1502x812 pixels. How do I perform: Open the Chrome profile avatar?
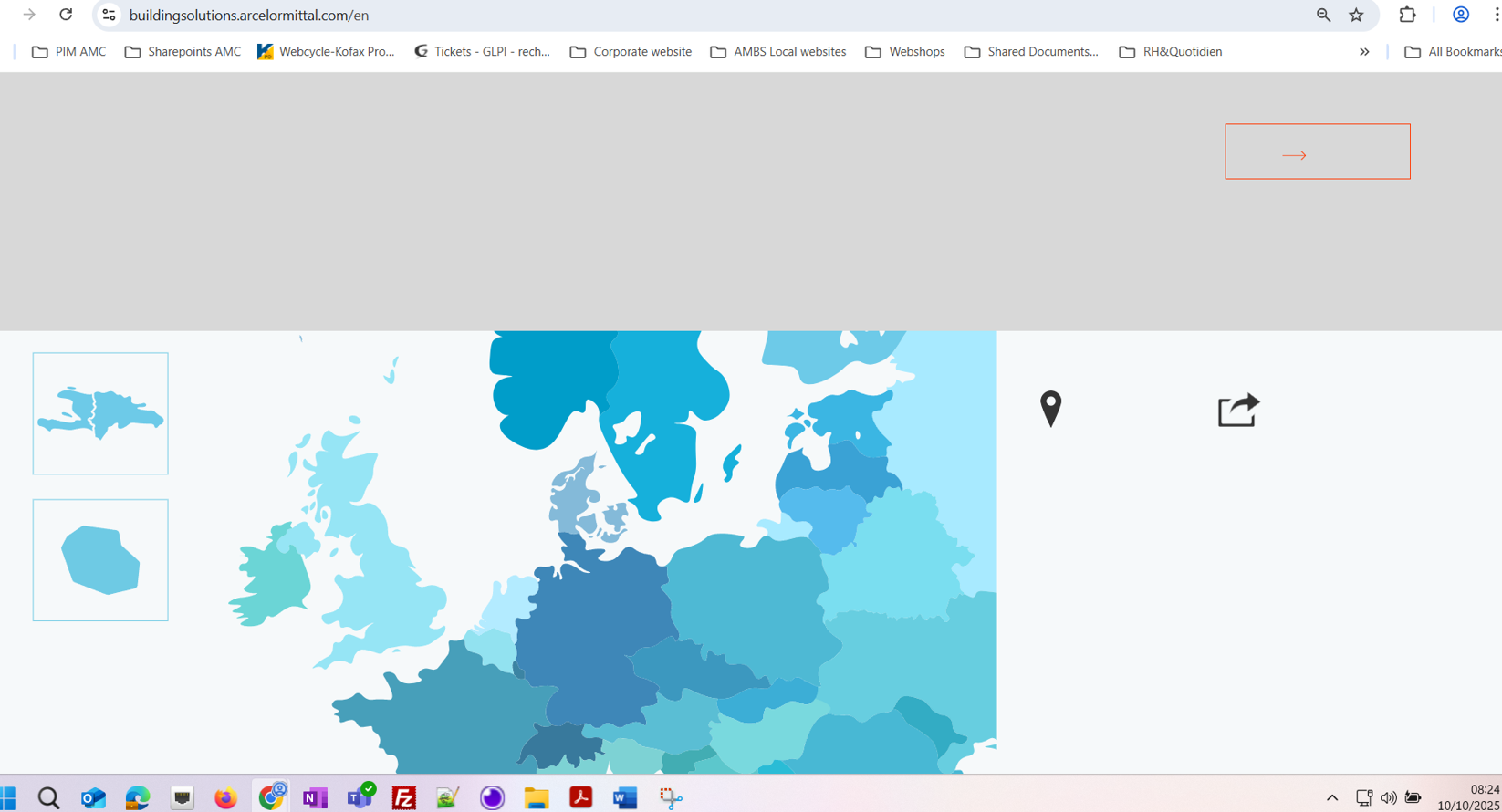pyautogui.click(x=1460, y=15)
